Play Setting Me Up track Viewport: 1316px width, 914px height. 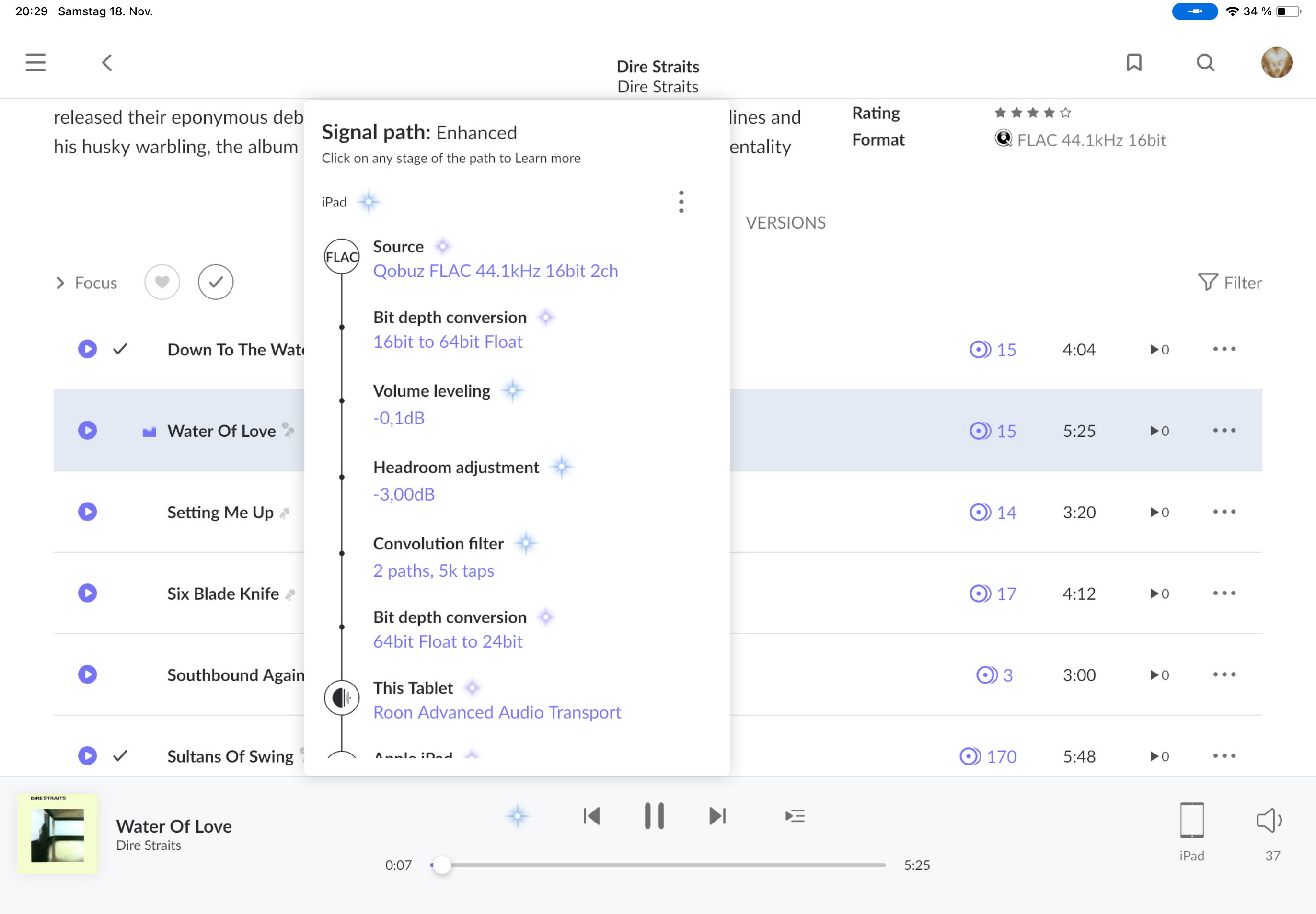pos(87,512)
